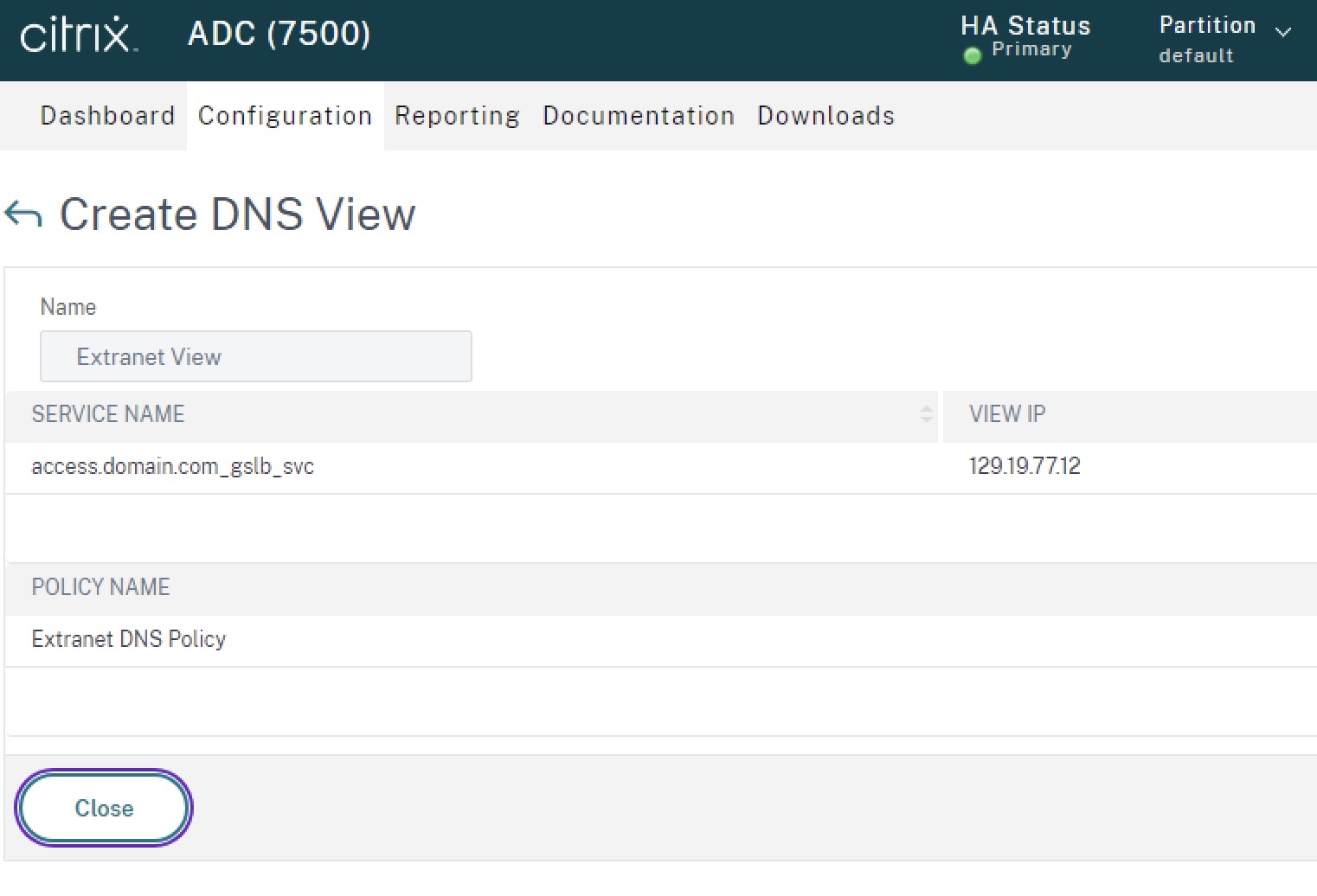Open the VIEW IP column header
1317x896 pixels.
pos(1006,414)
